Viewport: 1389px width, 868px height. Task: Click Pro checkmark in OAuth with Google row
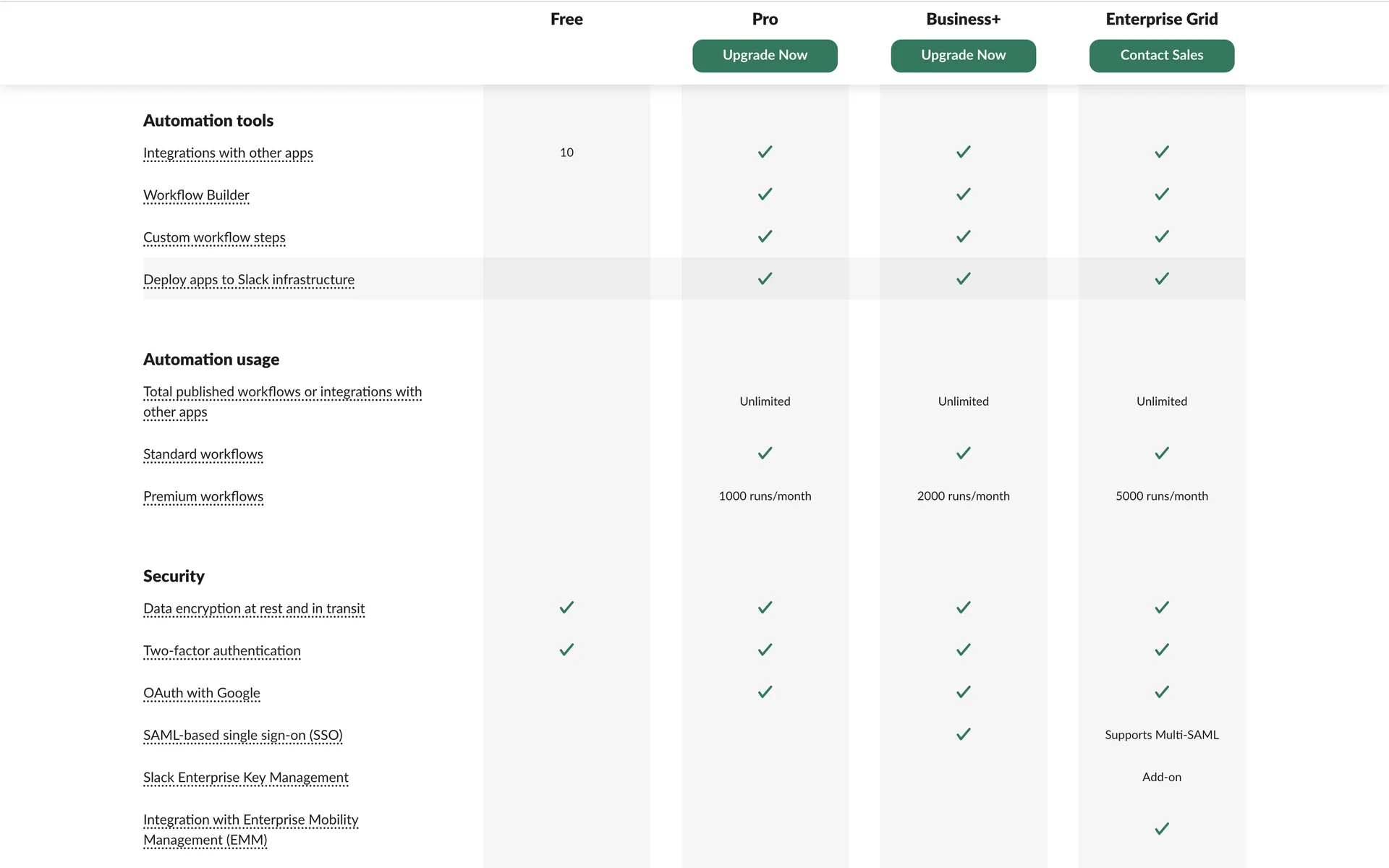(x=765, y=692)
